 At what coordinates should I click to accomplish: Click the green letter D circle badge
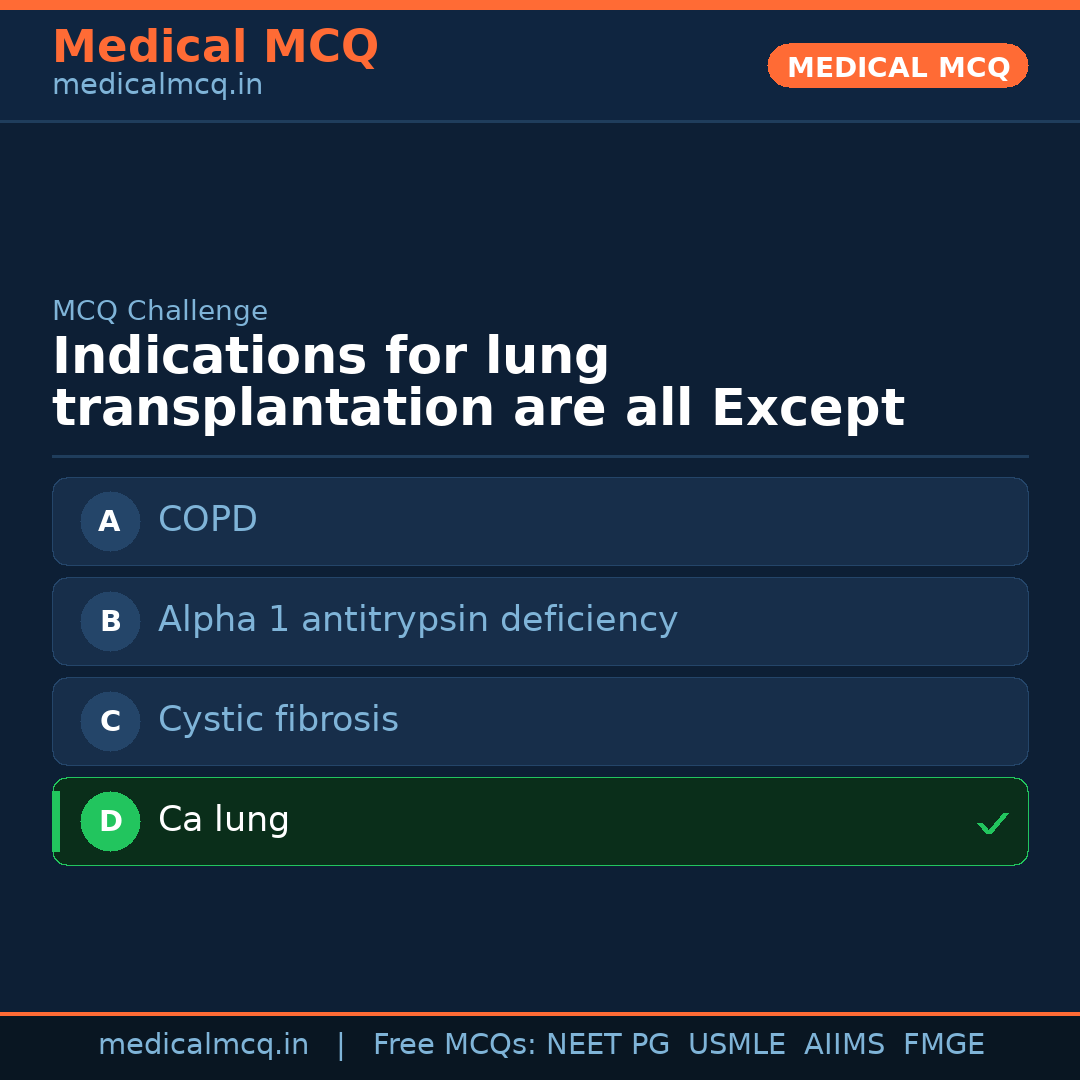110,821
